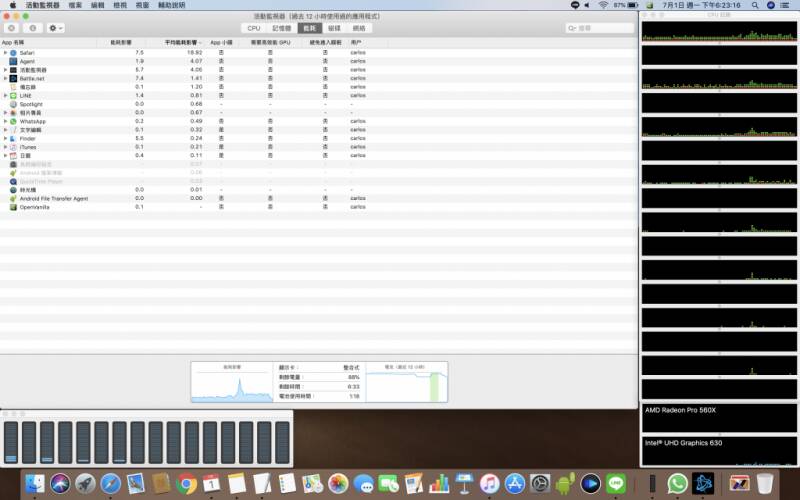This screenshot has height=500, width=800.
Task: Select the Android File Transfer Agent row
Action: tap(319, 198)
